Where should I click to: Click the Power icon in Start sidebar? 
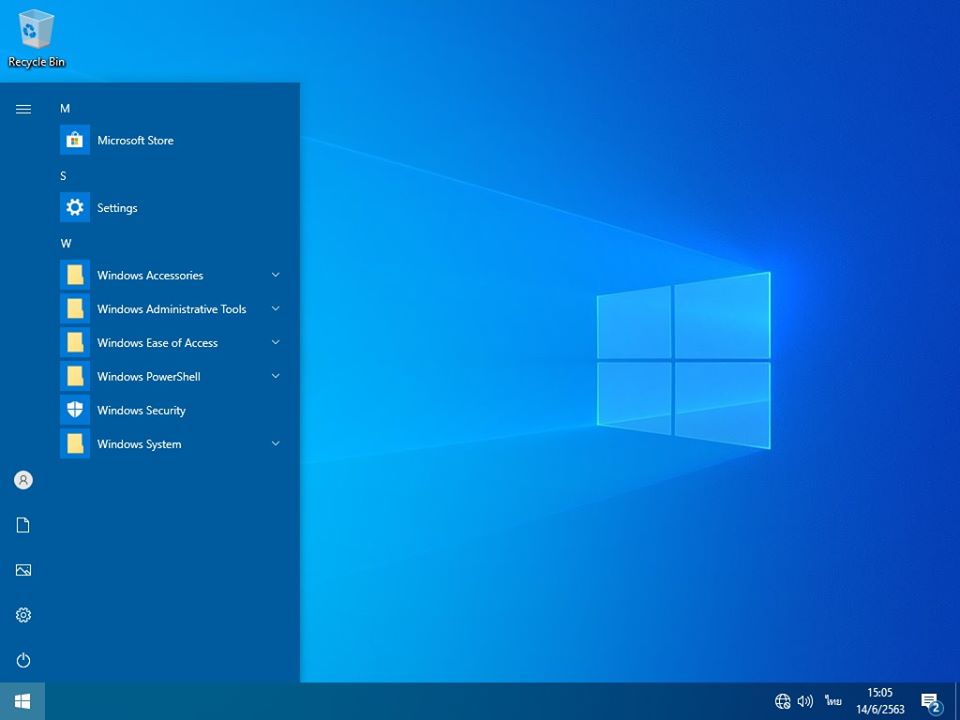click(x=23, y=660)
